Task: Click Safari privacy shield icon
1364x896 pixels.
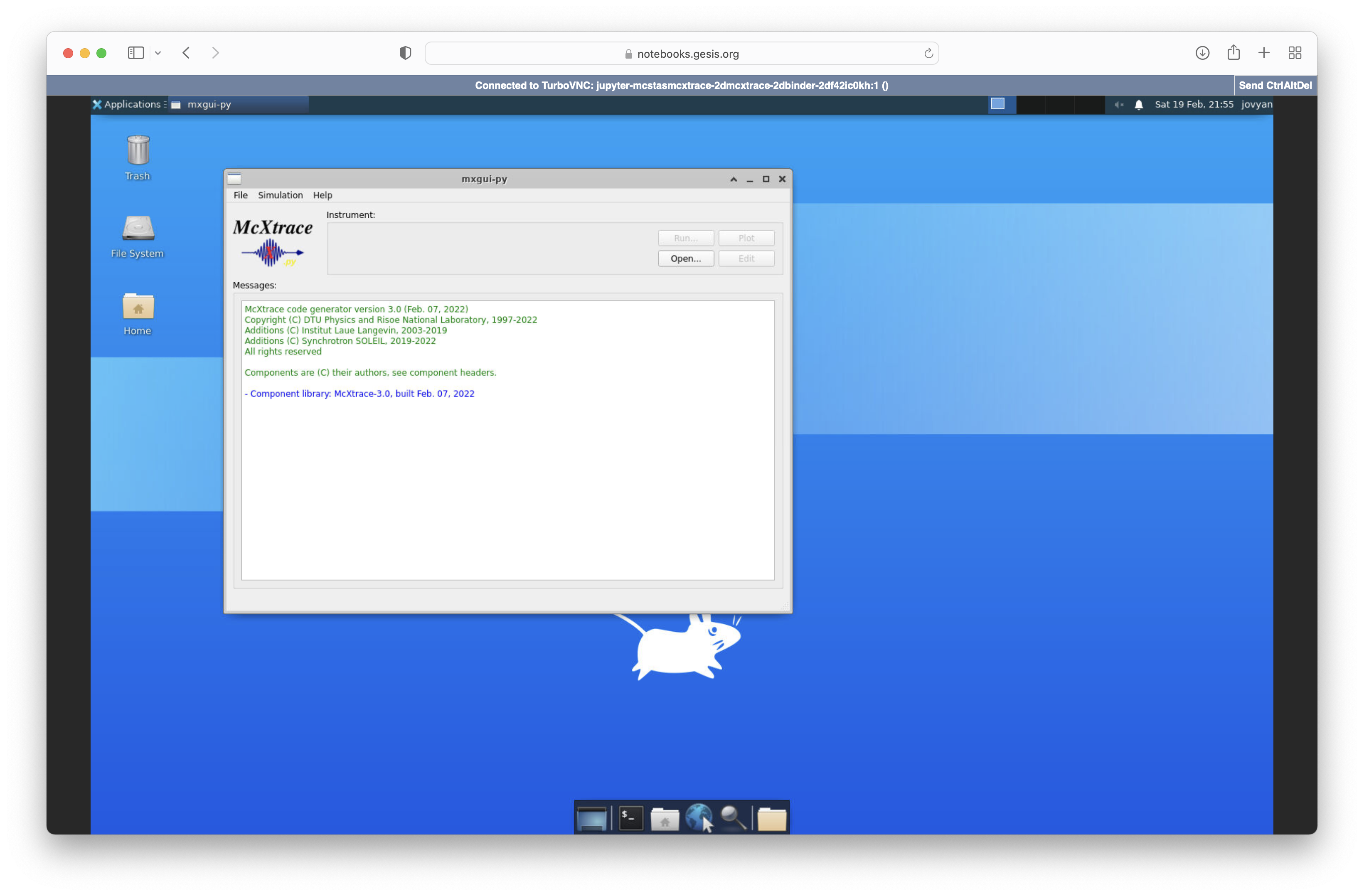Action: click(x=405, y=53)
